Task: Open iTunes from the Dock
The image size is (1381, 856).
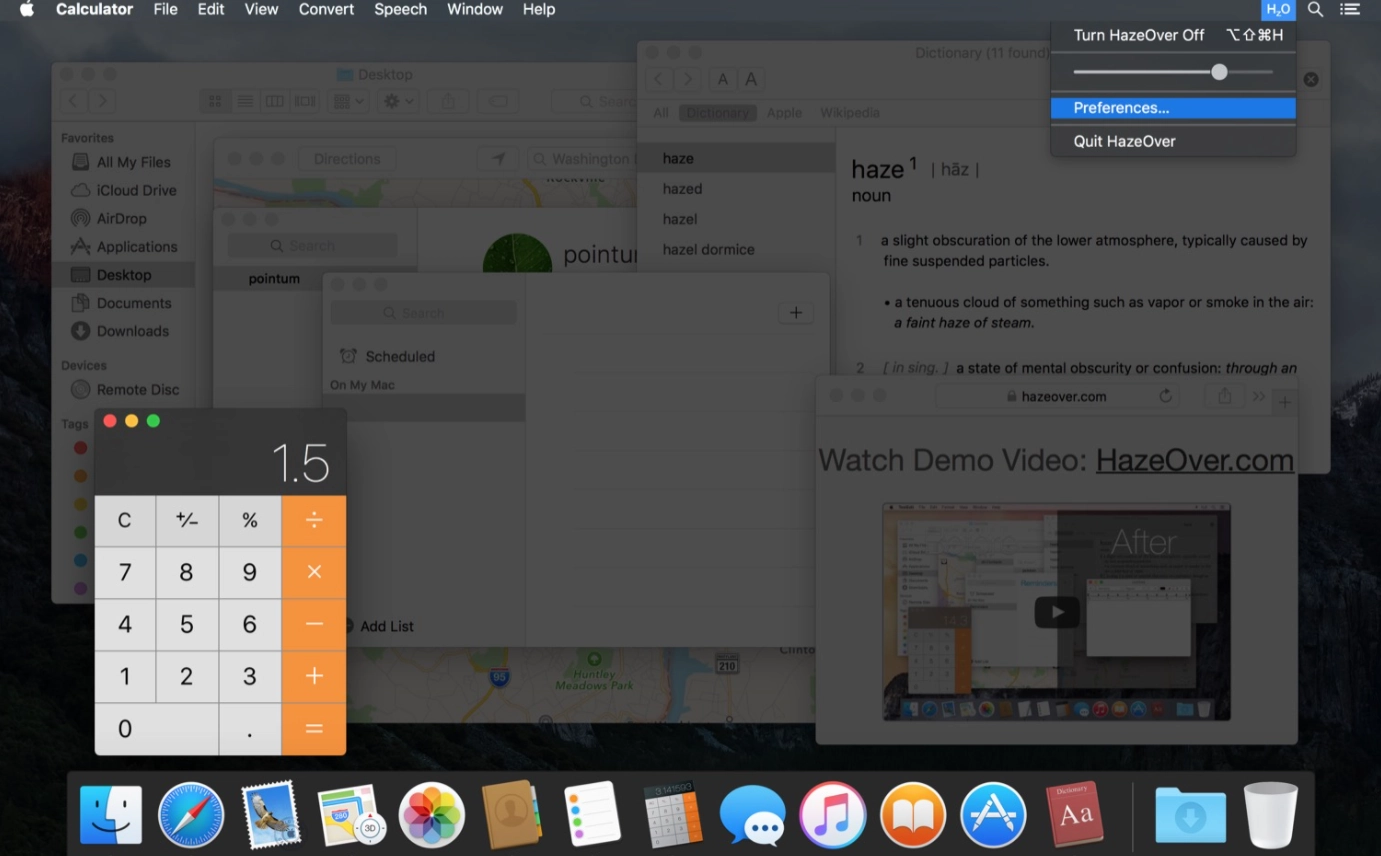Action: click(832, 815)
